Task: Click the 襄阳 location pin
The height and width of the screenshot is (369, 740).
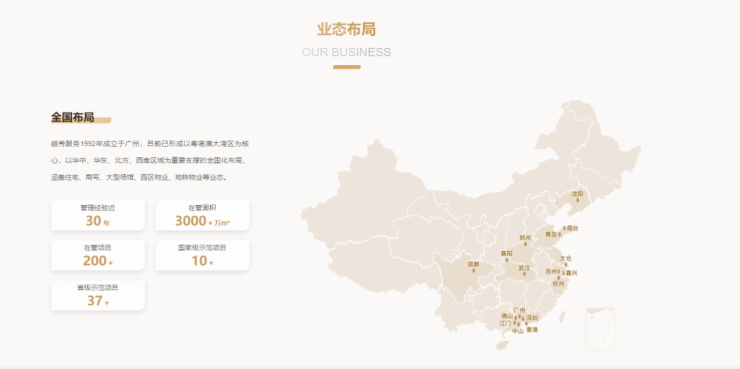Action: tap(507, 260)
